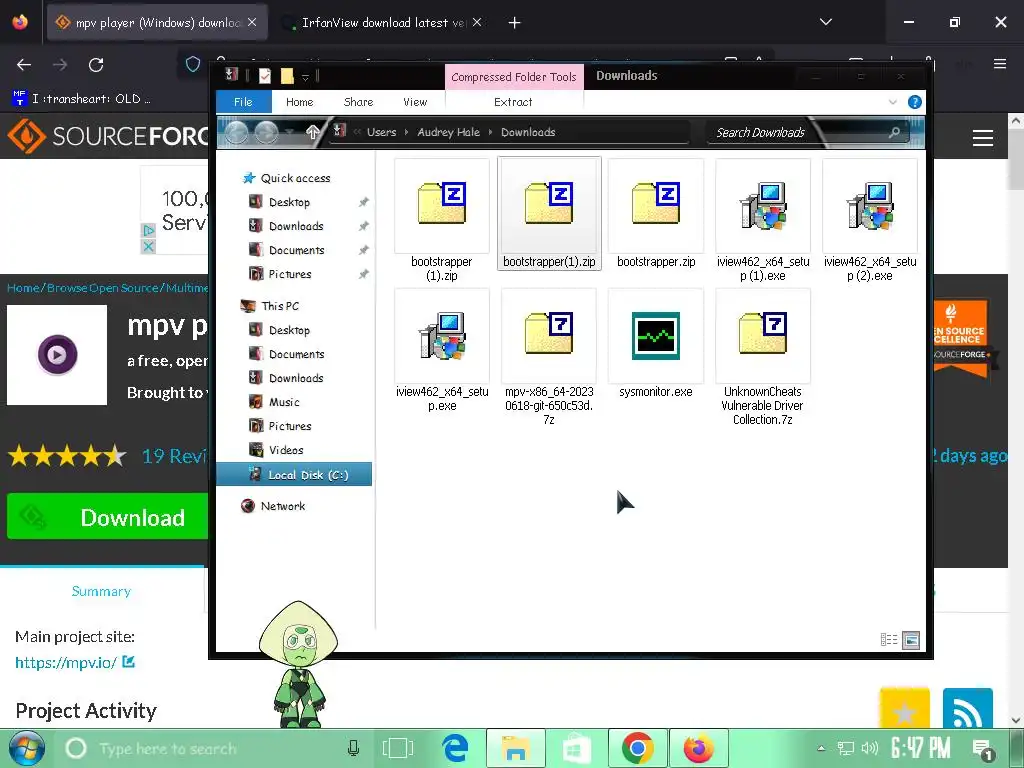Open the https://mpv.io/ link
This screenshot has height=768, width=1024.
[x=66, y=662]
